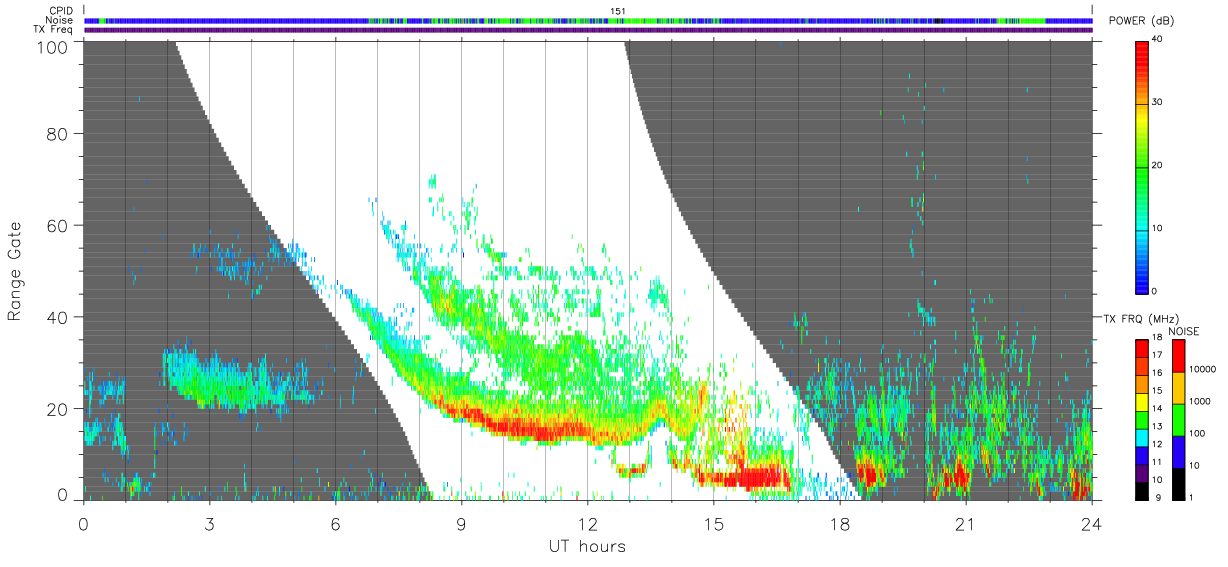
Task: Click the Noise row label
Action: tap(58, 20)
